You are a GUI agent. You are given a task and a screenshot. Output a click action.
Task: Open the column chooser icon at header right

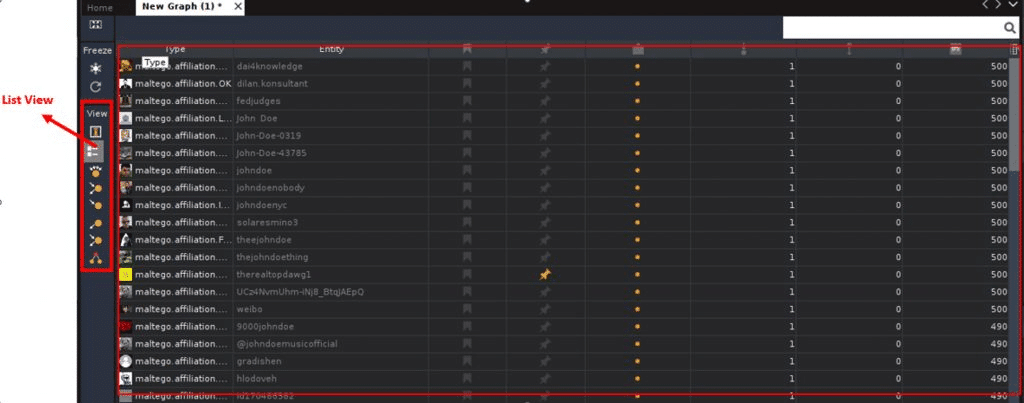point(1014,50)
